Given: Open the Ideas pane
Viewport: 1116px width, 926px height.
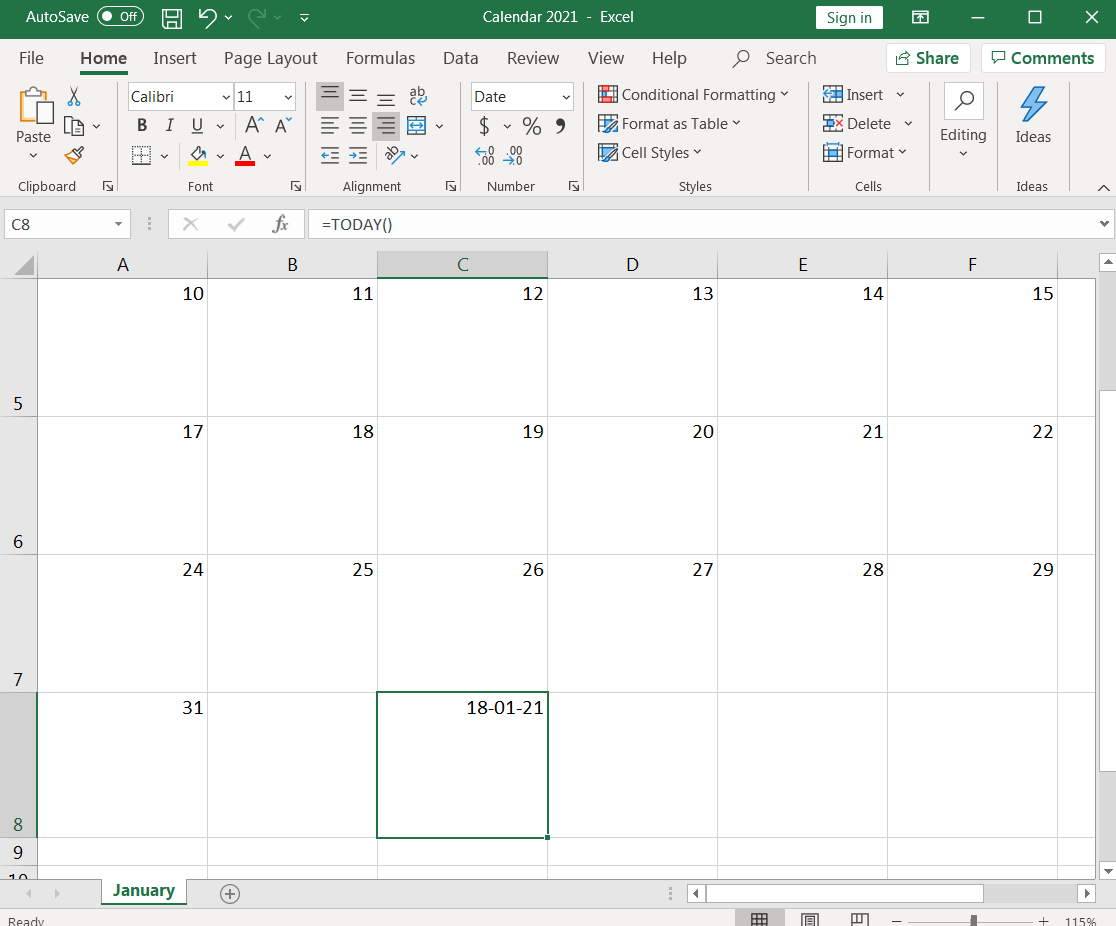Looking at the screenshot, I should pos(1032,117).
